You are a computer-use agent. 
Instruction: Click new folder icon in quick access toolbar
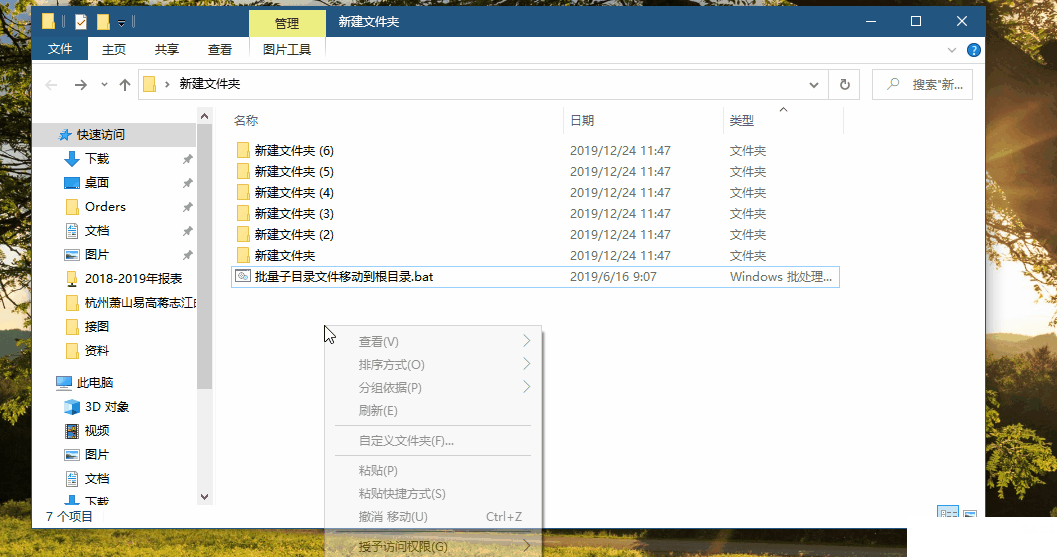(x=102, y=22)
